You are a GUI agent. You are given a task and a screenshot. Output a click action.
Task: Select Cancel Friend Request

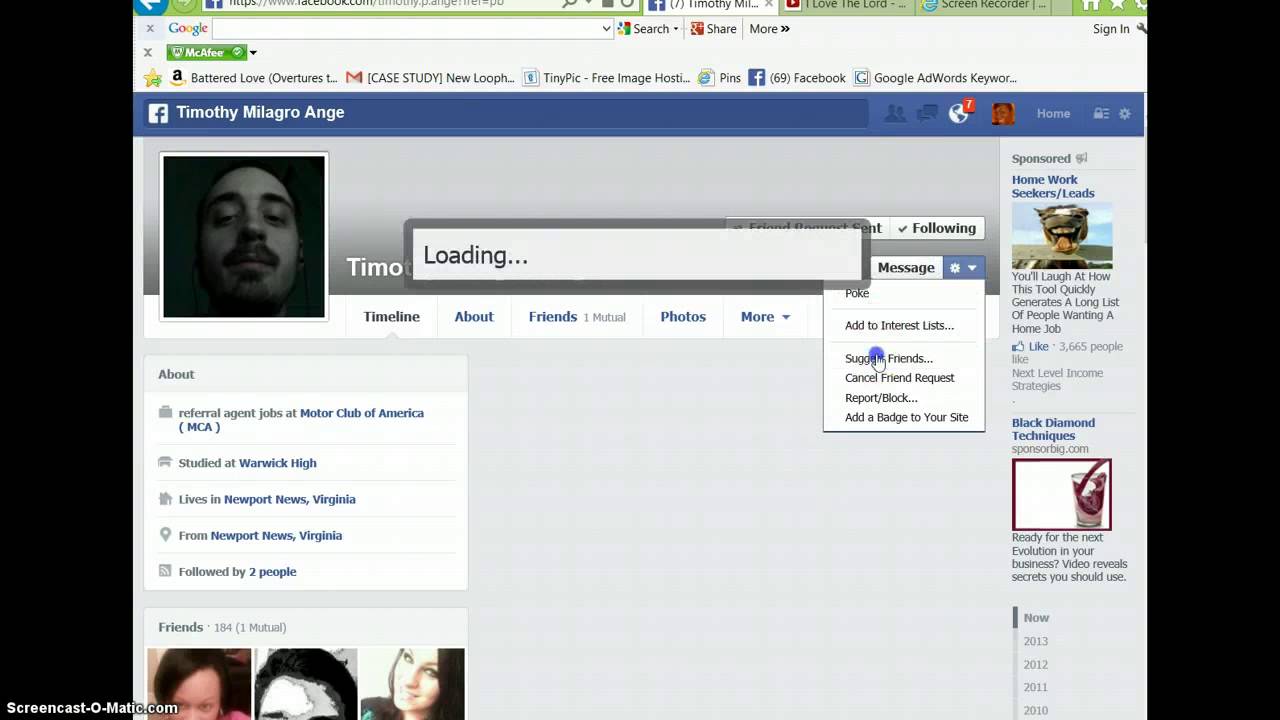tap(899, 378)
